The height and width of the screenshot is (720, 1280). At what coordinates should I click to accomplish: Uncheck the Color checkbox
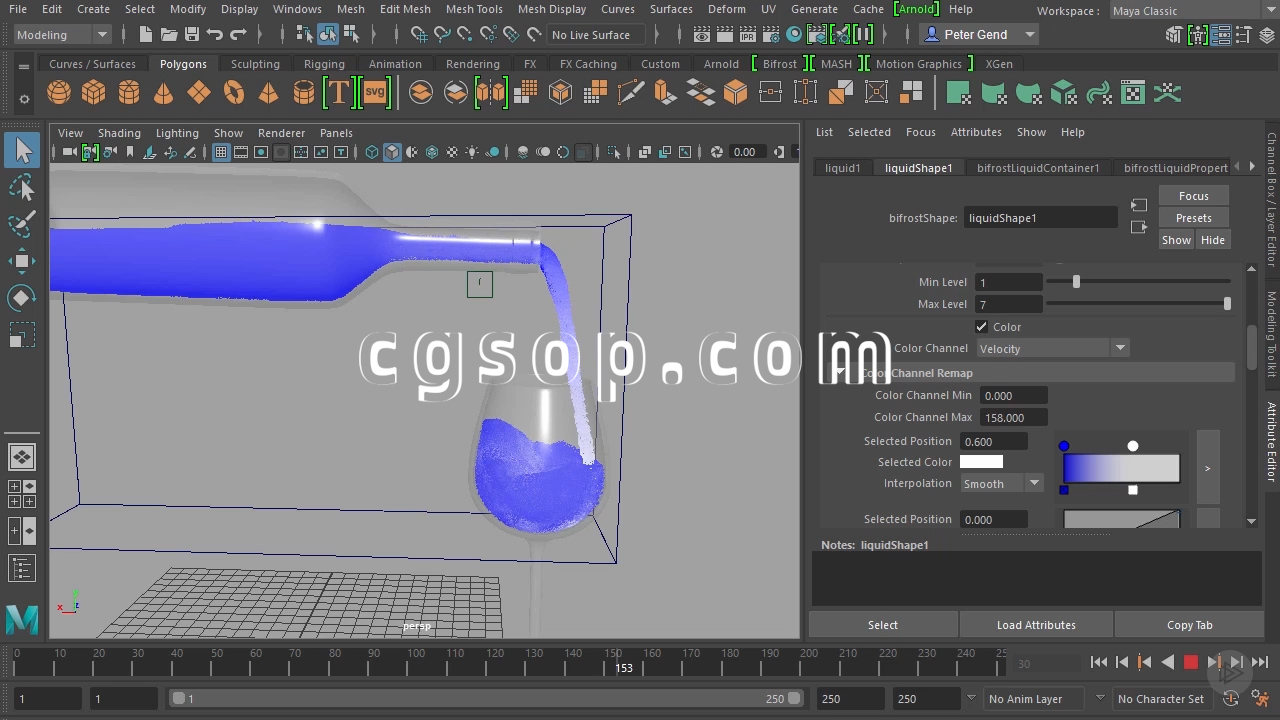click(x=982, y=327)
